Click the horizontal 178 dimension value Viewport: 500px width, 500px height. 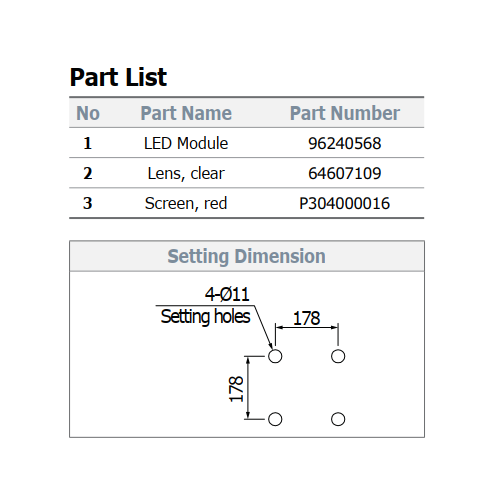point(307,318)
